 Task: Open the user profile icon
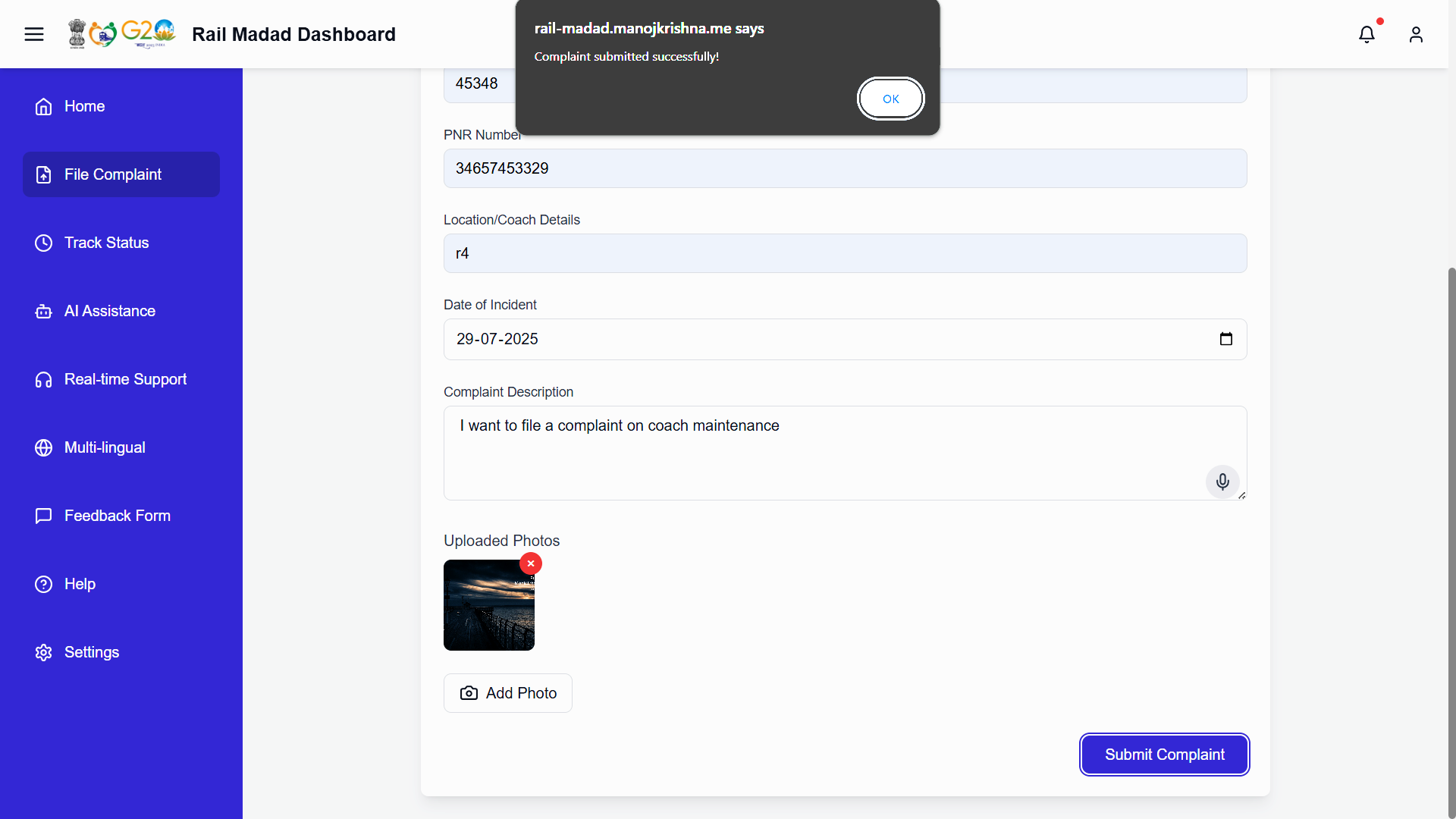point(1417,34)
